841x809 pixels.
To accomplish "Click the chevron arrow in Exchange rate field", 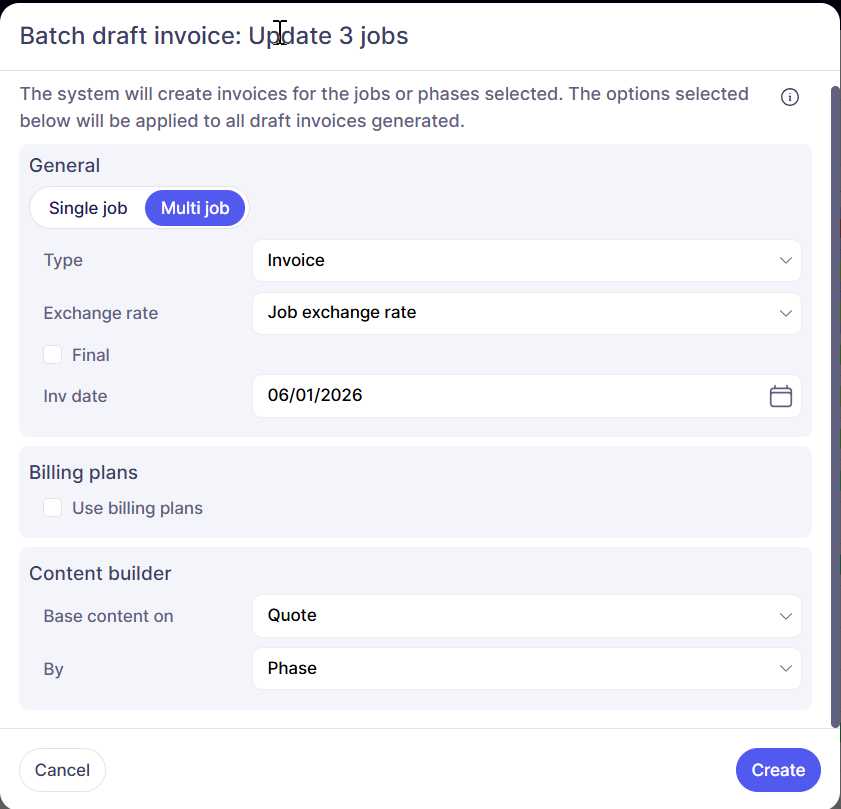I will point(785,313).
